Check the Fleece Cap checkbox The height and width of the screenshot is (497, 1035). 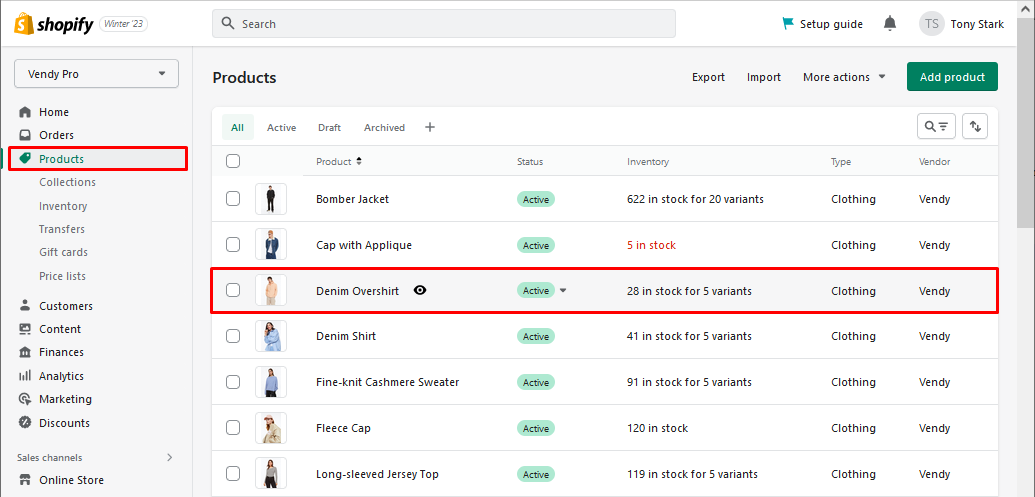(233, 428)
